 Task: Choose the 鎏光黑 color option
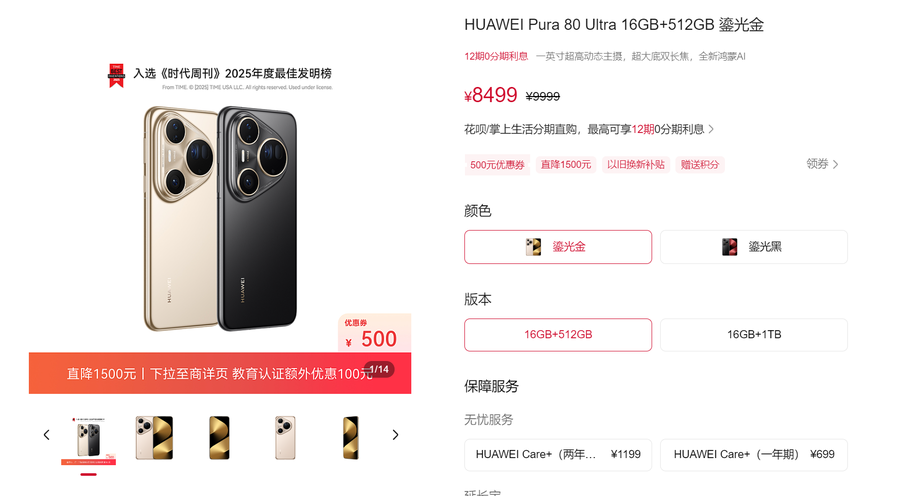point(754,247)
